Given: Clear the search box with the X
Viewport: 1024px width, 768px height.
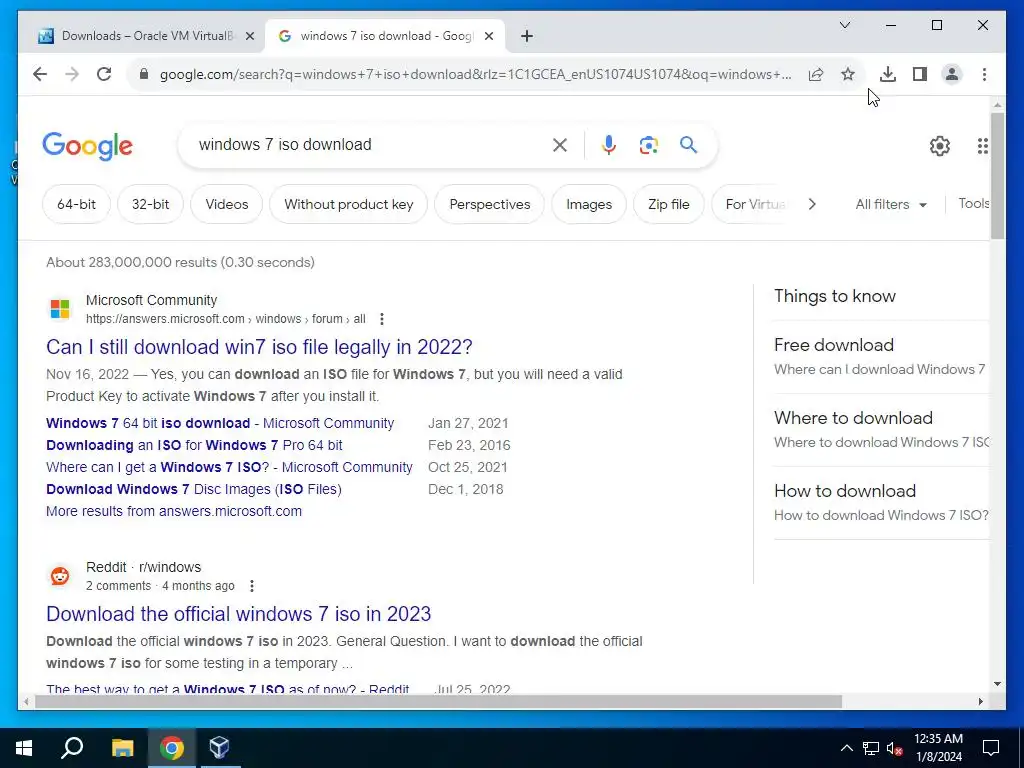Looking at the screenshot, I should [x=560, y=145].
